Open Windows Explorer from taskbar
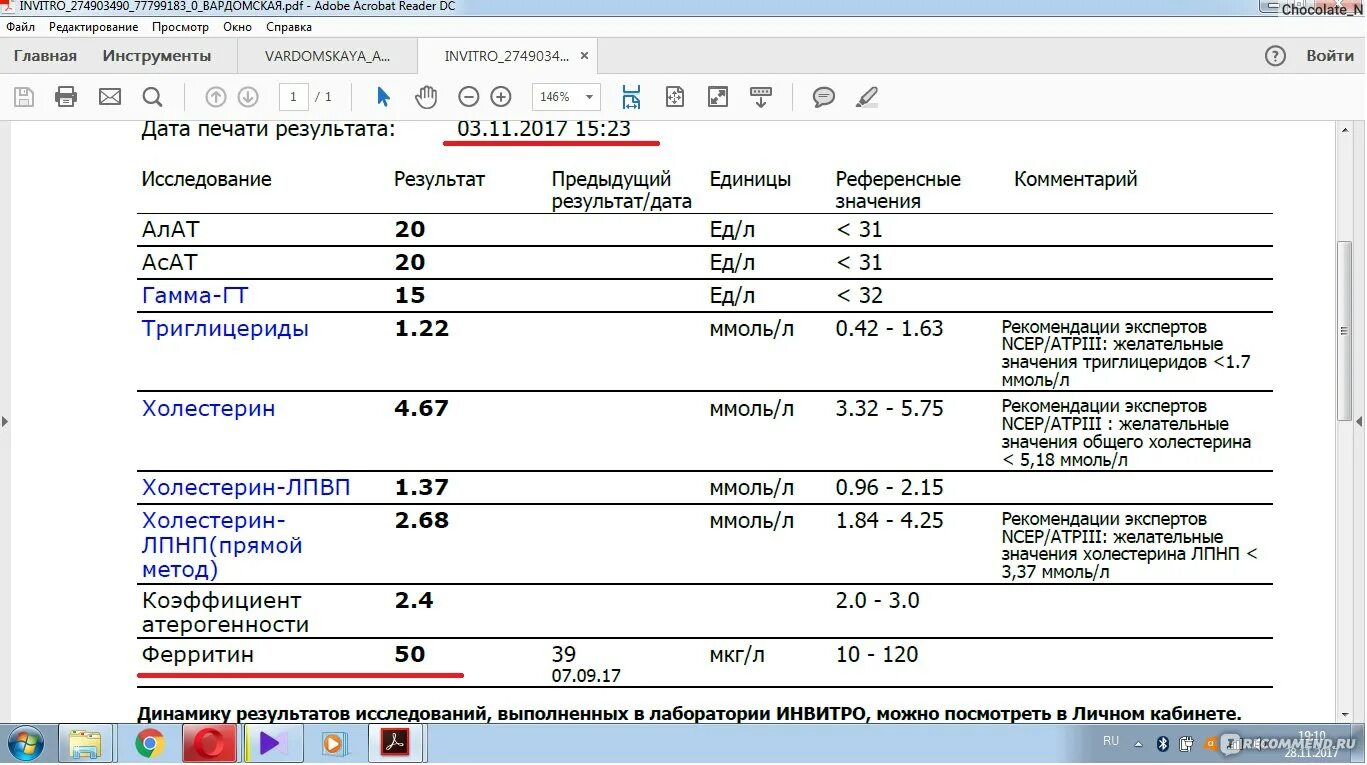Image resolution: width=1367 pixels, height=765 pixels. coord(86,744)
